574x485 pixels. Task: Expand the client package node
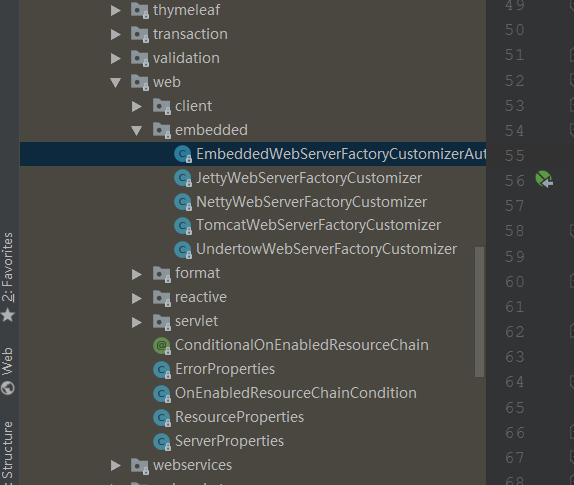click(x=137, y=107)
